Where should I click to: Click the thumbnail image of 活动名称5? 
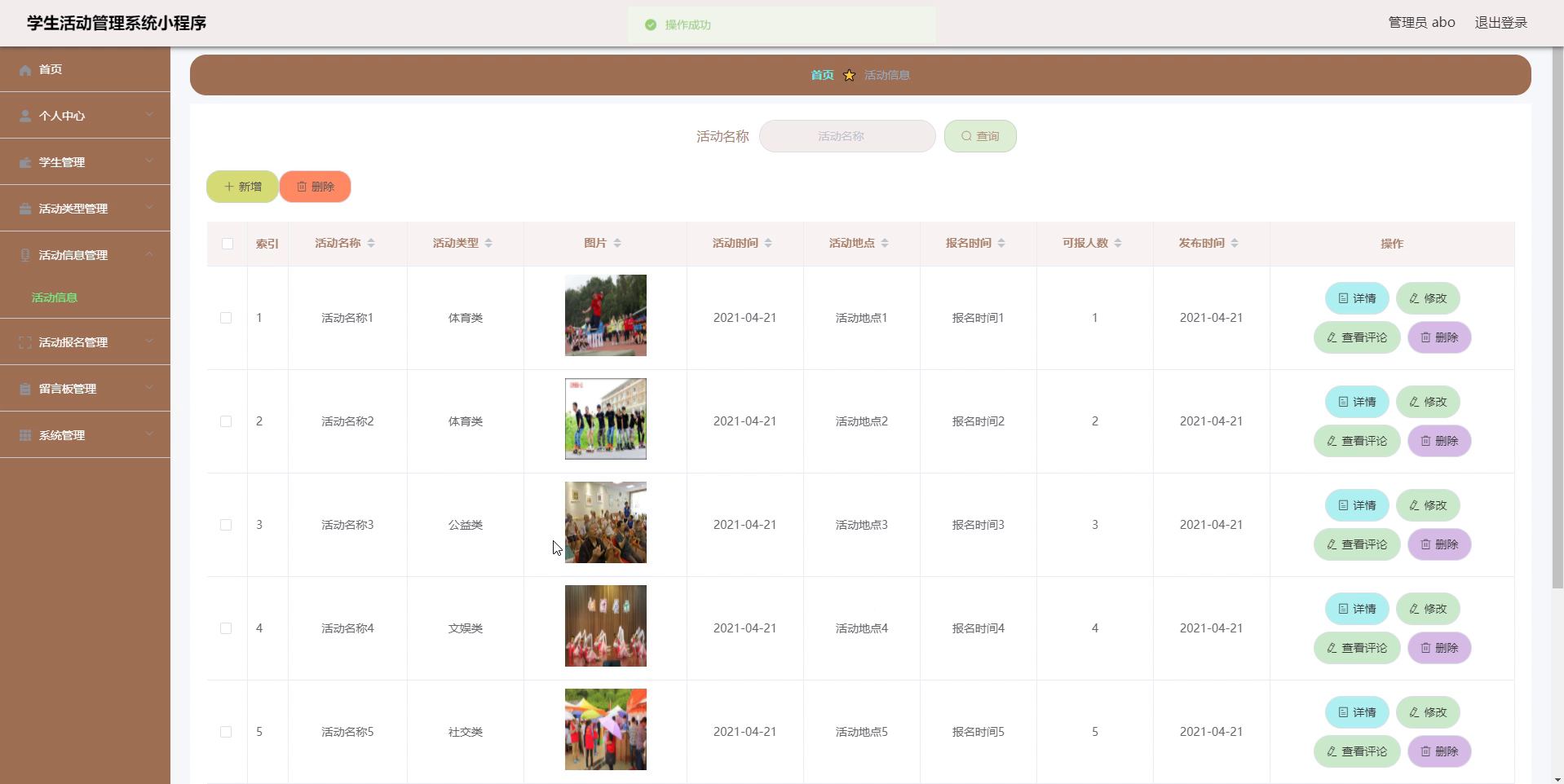click(606, 729)
